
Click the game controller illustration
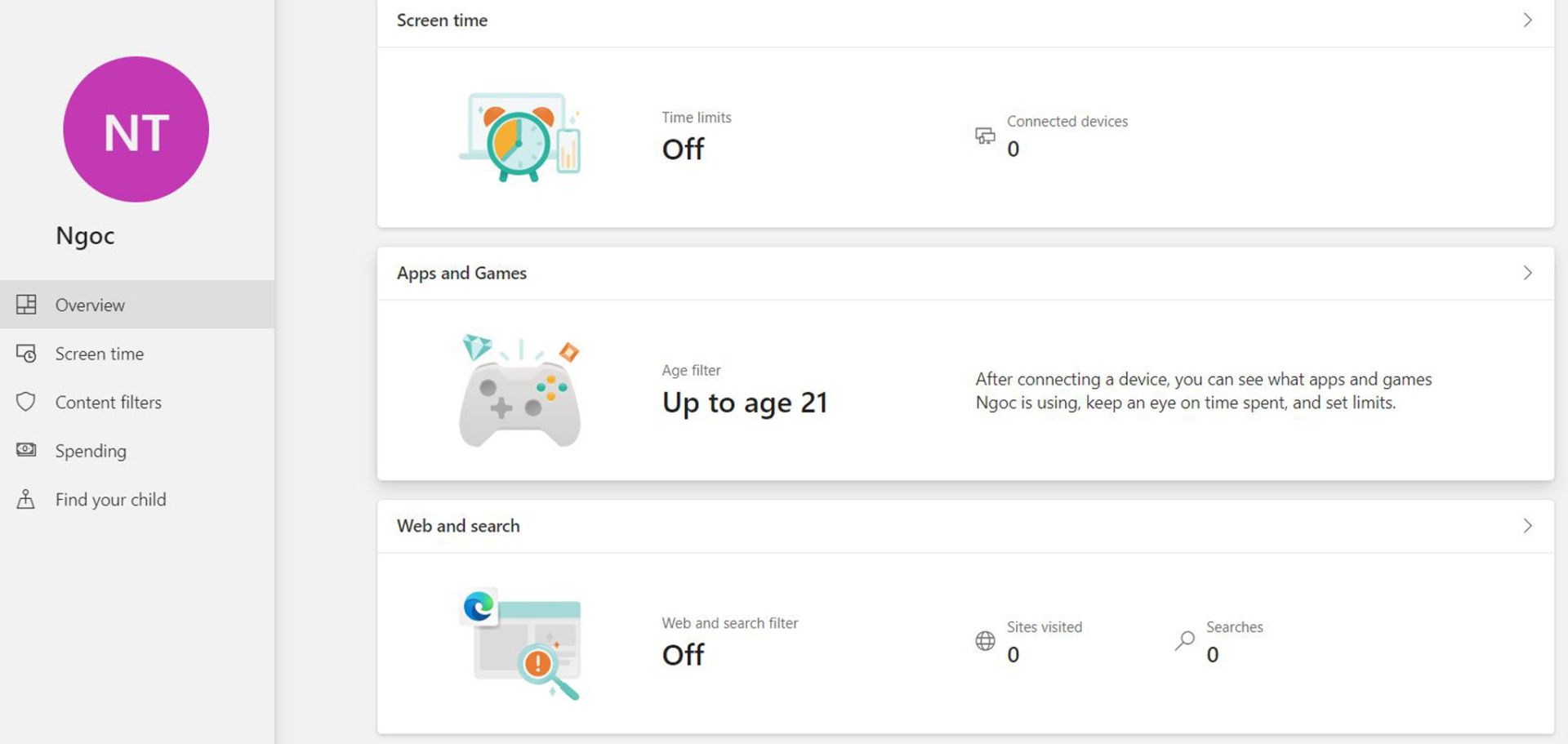(x=520, y=394)
